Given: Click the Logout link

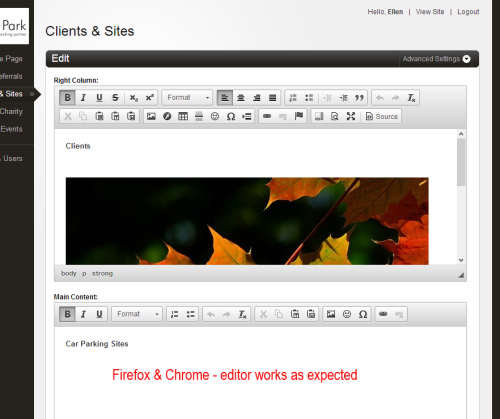Looking at the screenshot, I should click(468, 12).
